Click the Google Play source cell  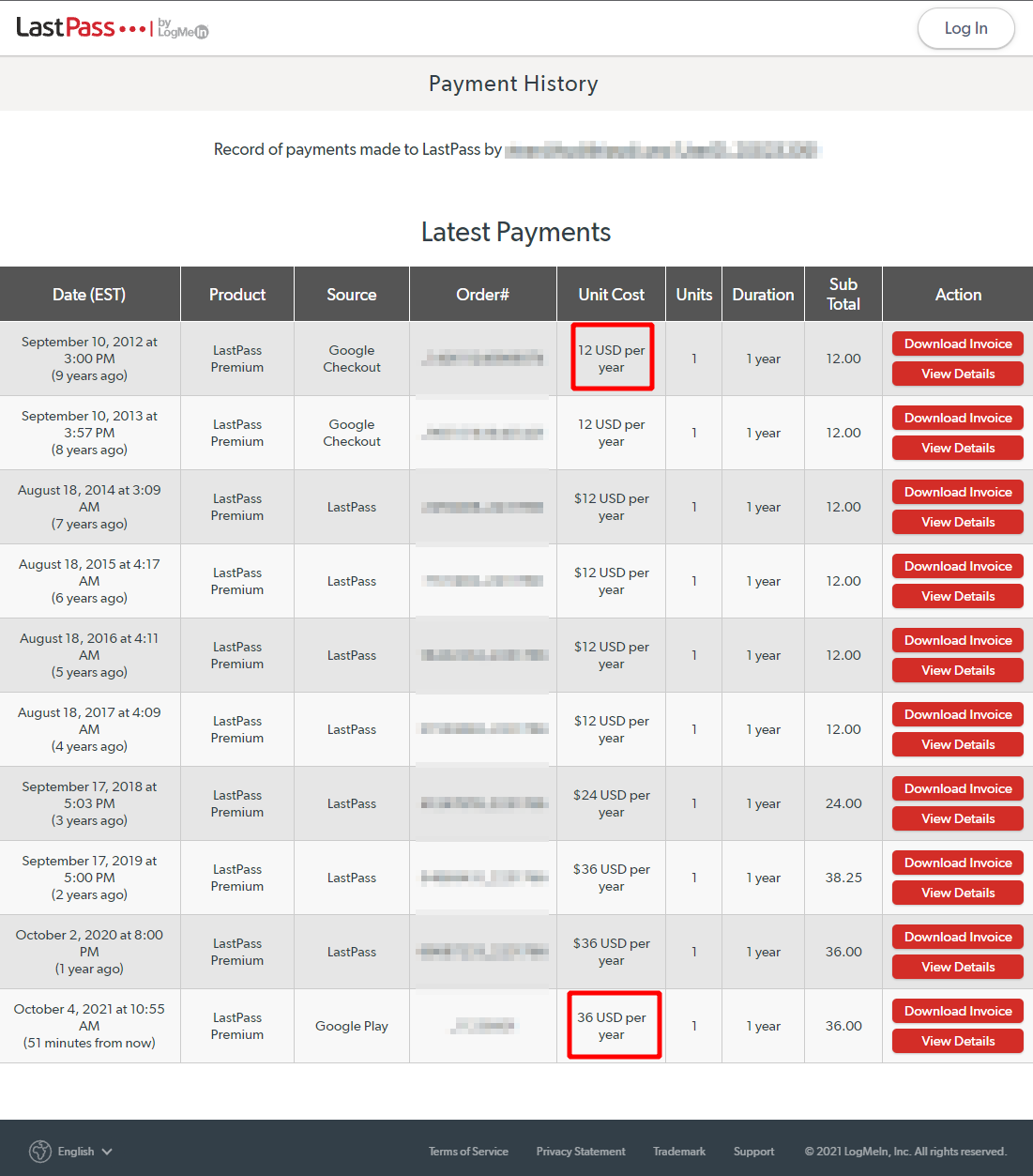point(352,1026)
